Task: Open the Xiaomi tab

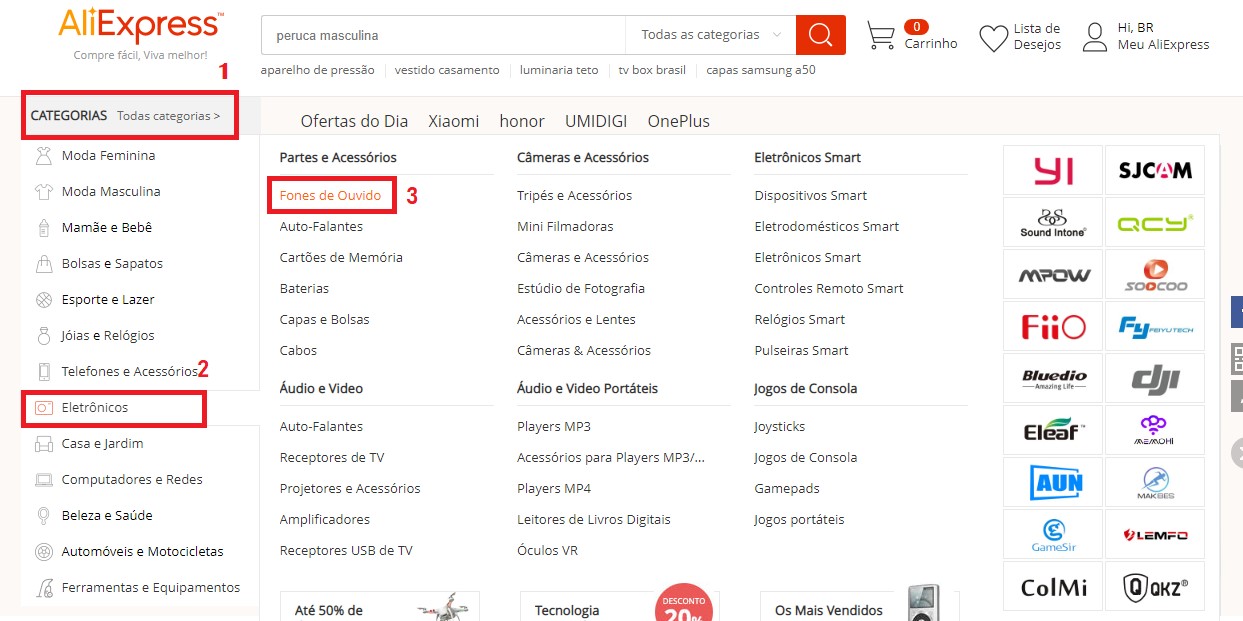Action: (454, 121)
